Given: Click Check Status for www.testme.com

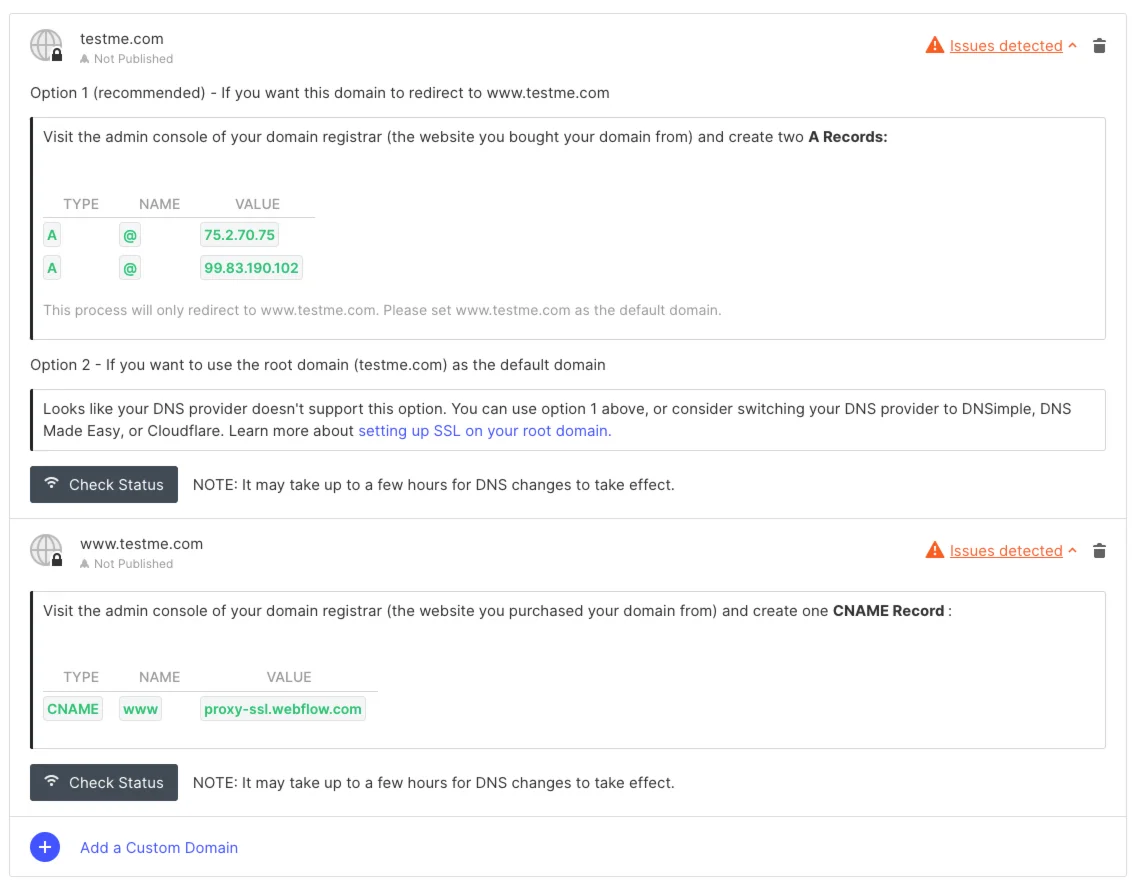Looking at the screenshot, I should tap(104, 782).
